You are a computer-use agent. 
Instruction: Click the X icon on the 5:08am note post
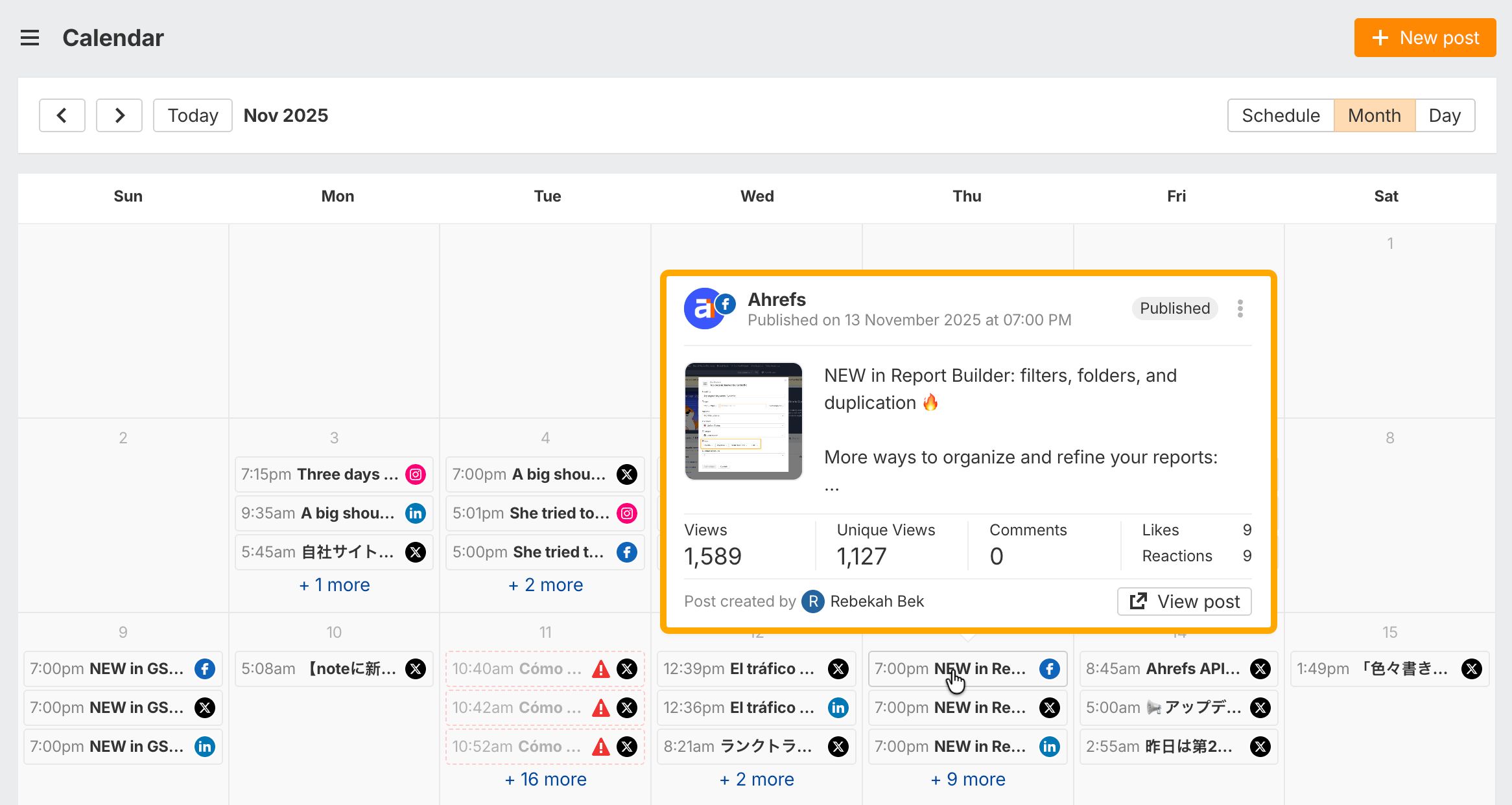pos(416,668)
